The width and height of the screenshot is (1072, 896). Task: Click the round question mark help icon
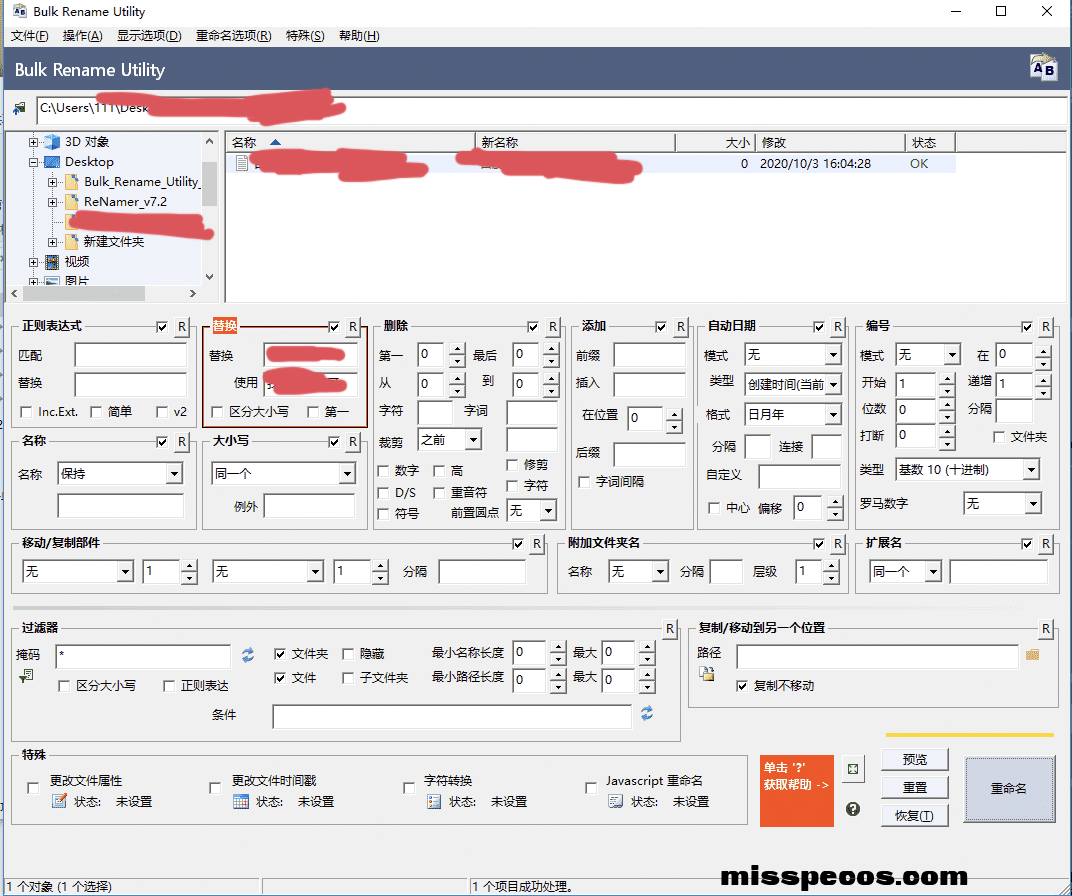(853, 809)
